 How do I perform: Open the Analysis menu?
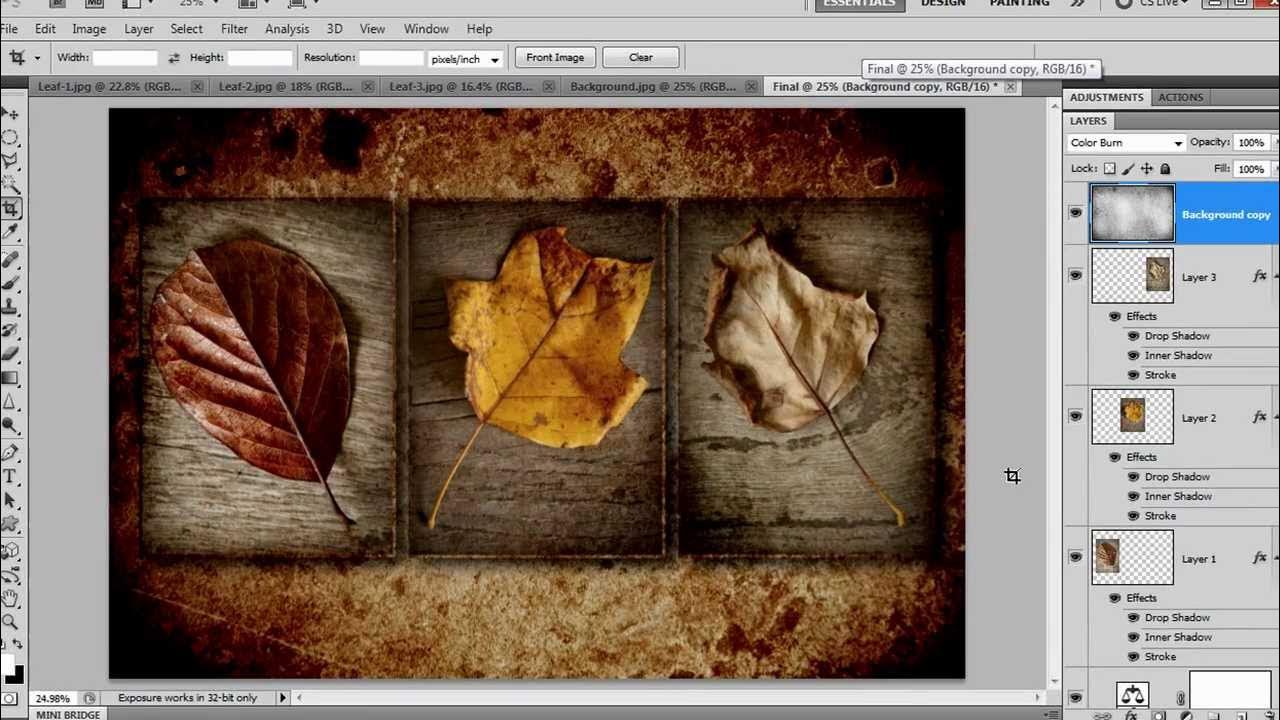tap(287, 29)
